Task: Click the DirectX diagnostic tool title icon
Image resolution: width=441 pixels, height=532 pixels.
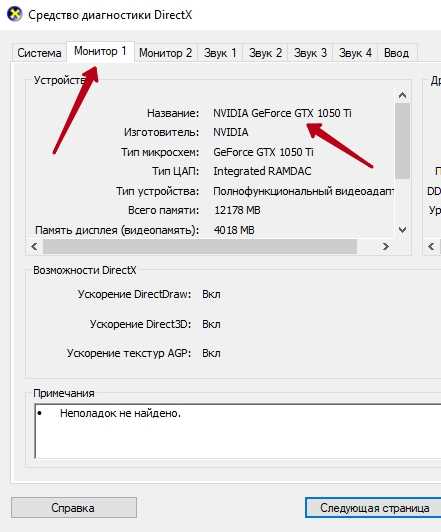Action: click(15, 14)
